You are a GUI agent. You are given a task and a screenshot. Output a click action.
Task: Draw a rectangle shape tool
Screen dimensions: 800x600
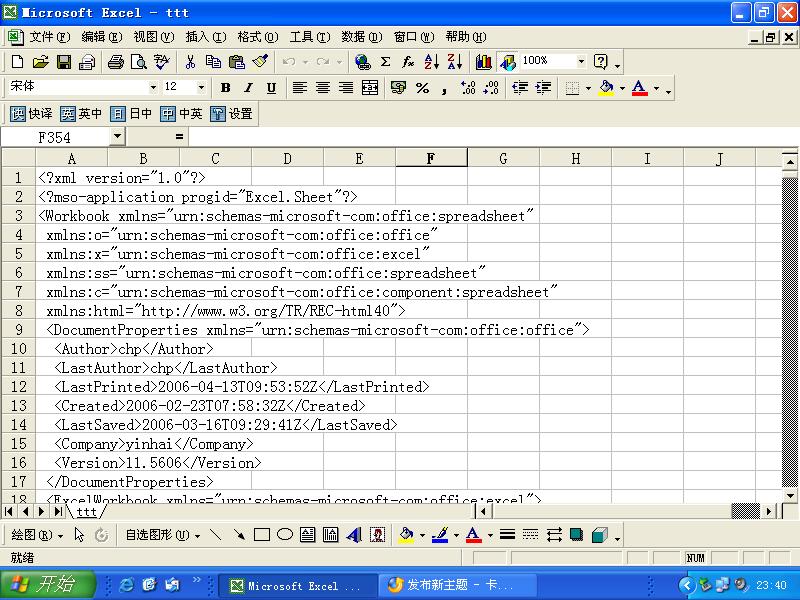262,535
